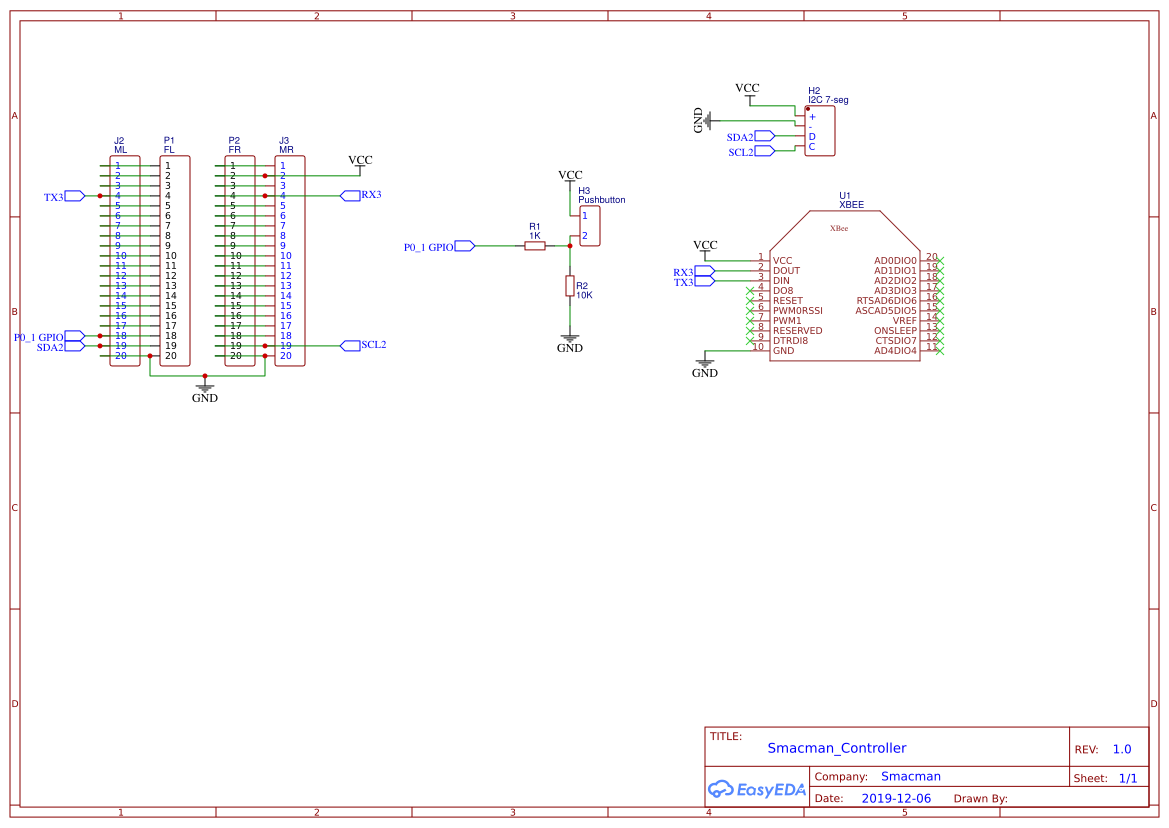The image size is (1169, 828).
Task: Click the RTSAD6DIO6 pin name on XBee
Action: (886, 301)
